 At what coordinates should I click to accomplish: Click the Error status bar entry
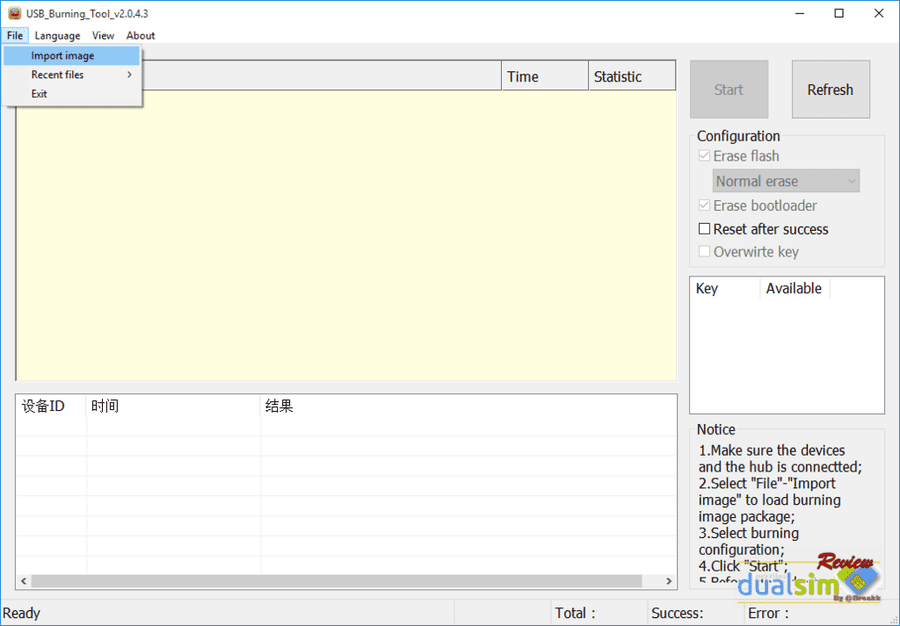click(768, 613)
